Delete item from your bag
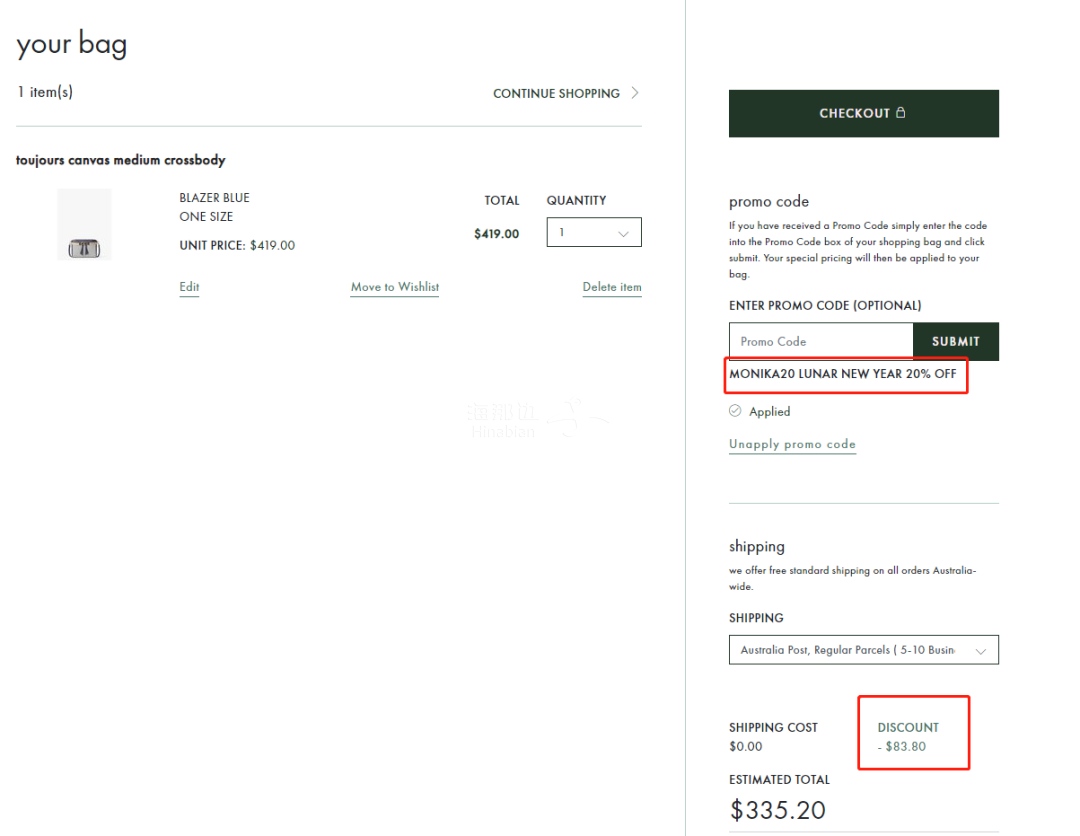 (x=612, y=287)
